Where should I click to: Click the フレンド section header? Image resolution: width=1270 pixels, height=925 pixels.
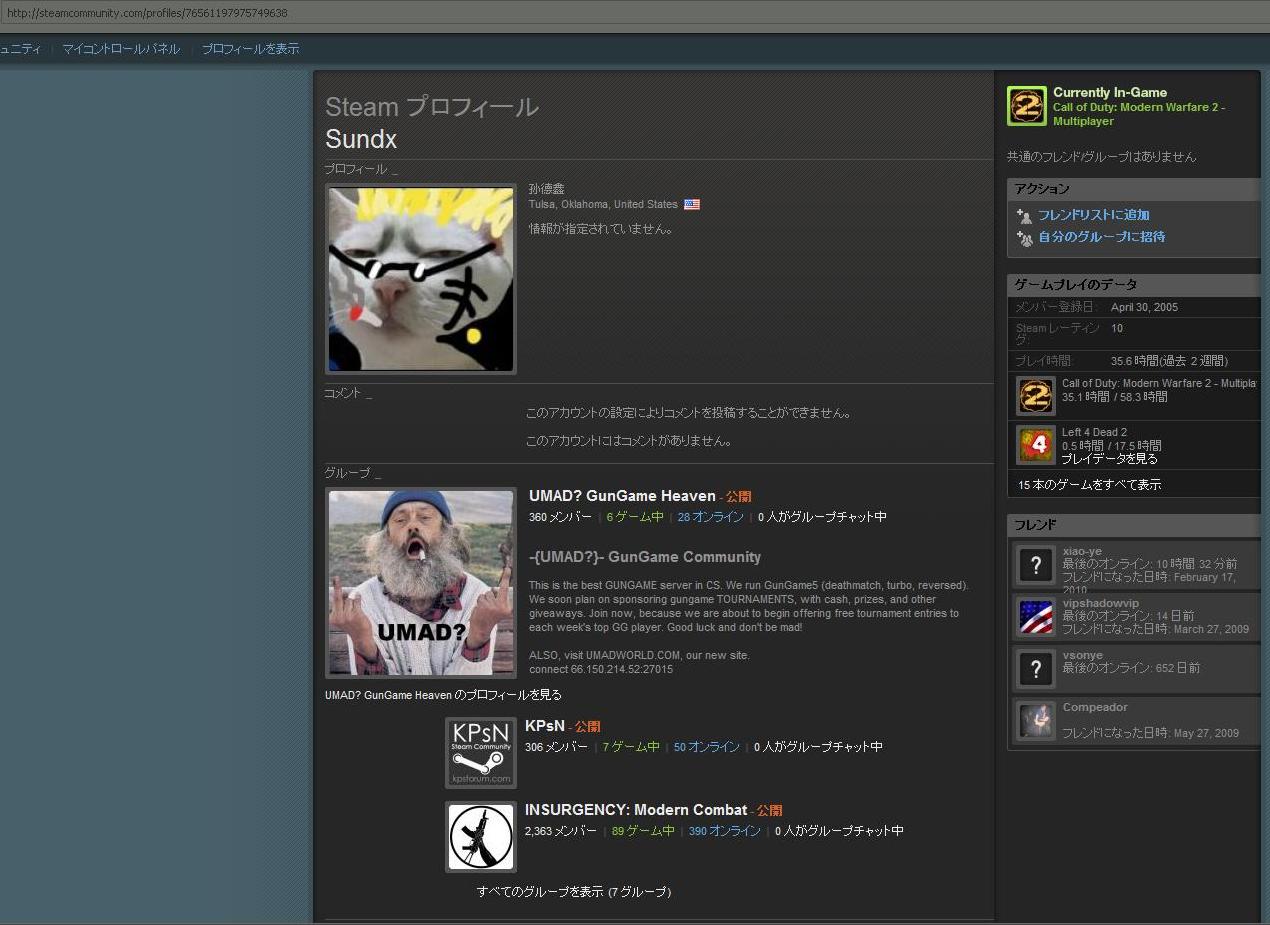1134,525
